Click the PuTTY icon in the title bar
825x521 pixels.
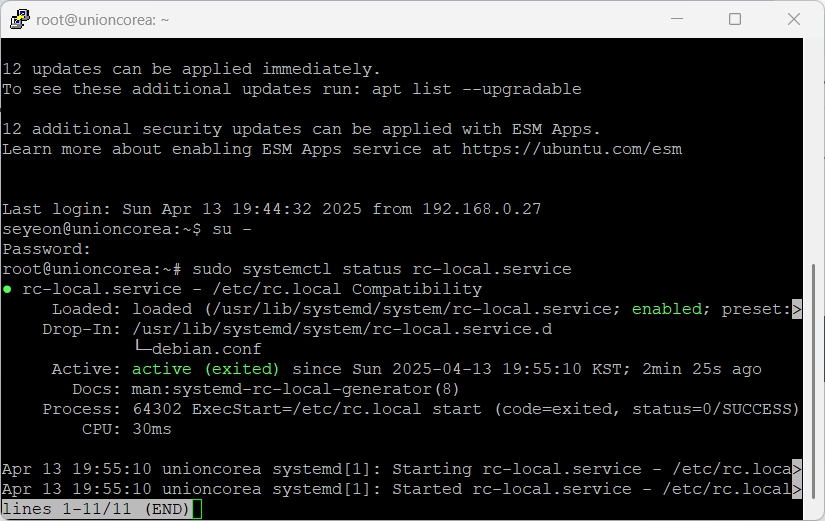(19, 19)
